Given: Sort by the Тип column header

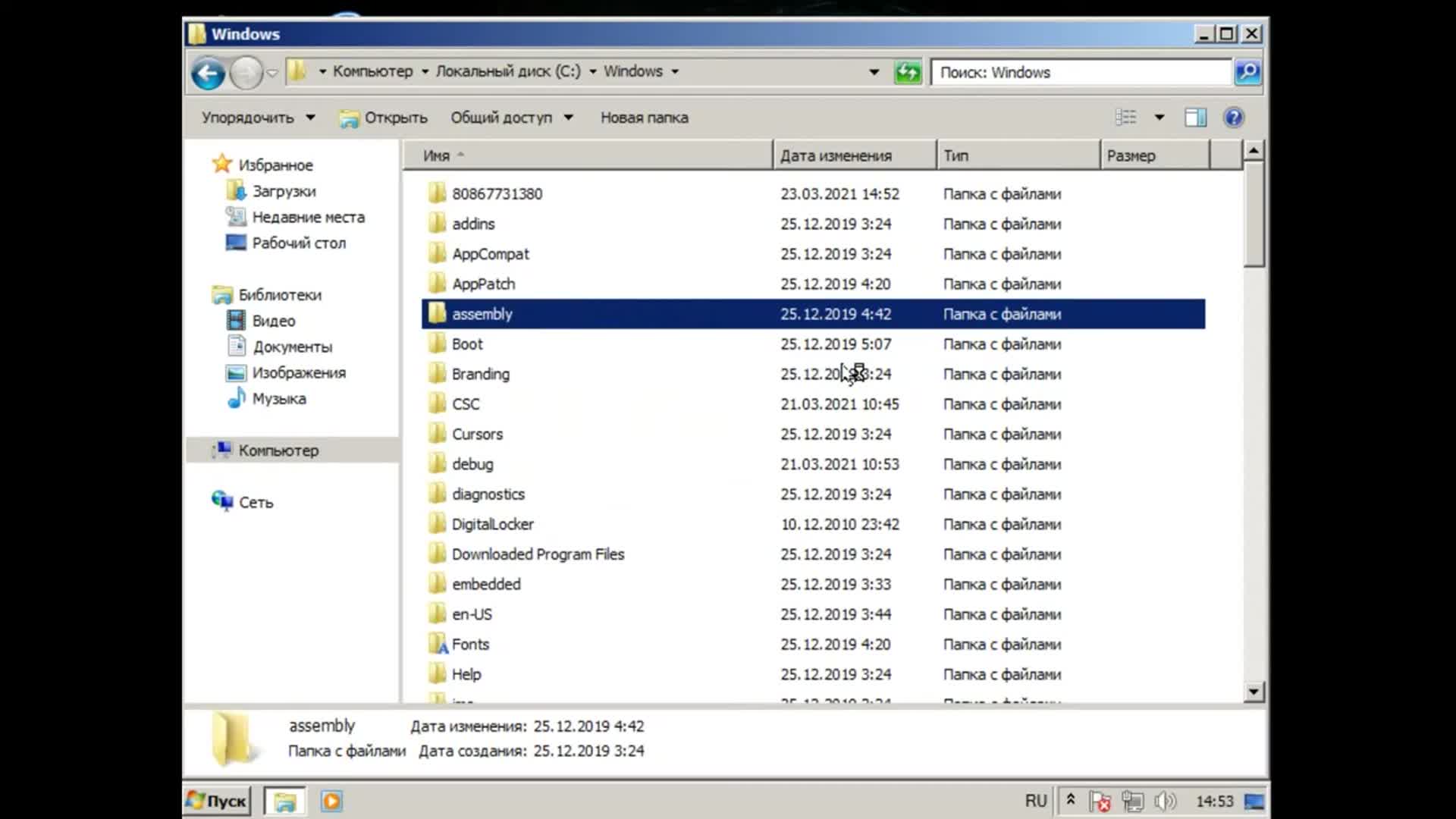Looking at the screenshot, I should pos(1018,155).
